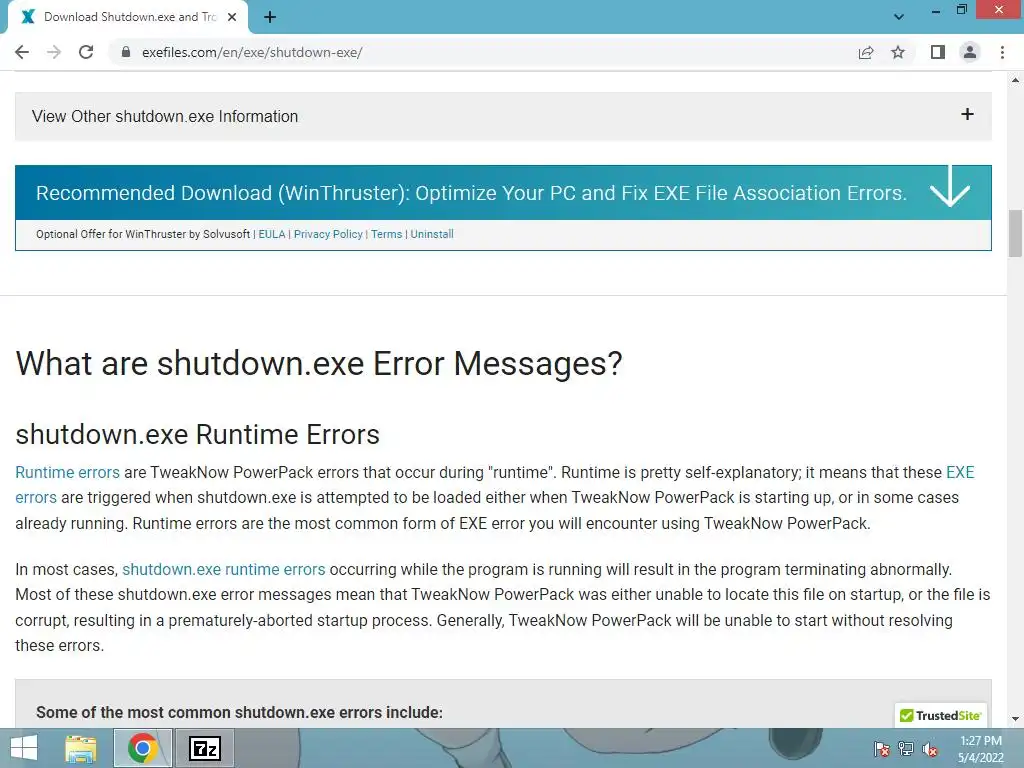
Task: Open the taskbar clock showing 1:27 PM
Action: pos(980,749)
